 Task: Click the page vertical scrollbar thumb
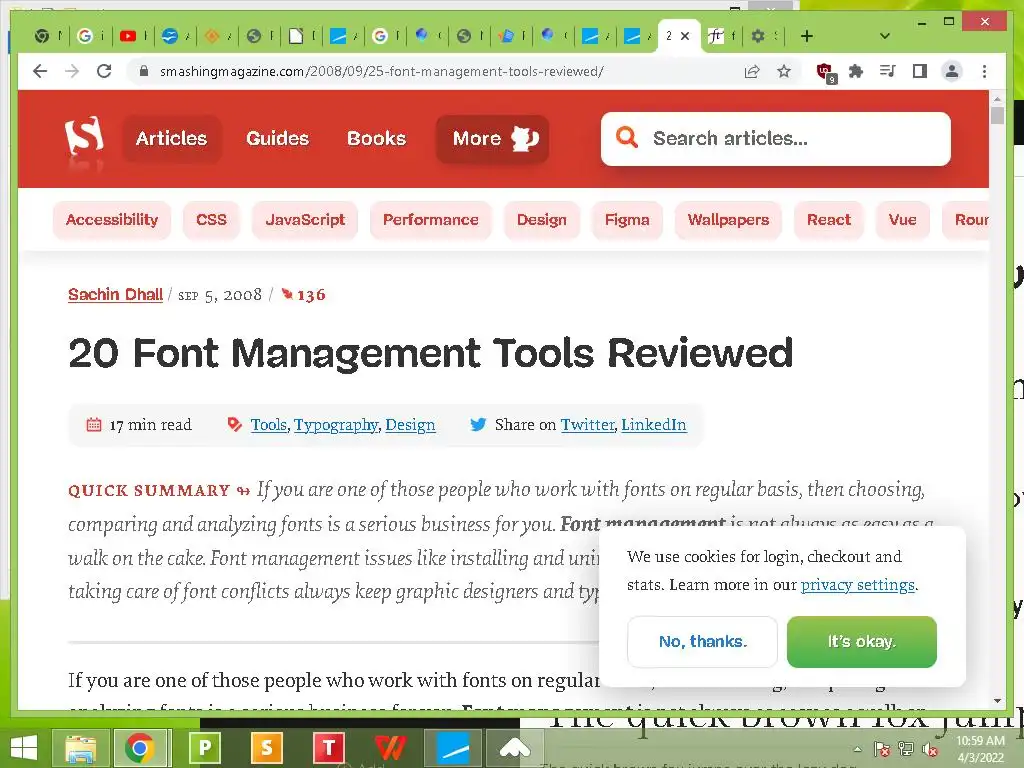[x=997, y=116]
